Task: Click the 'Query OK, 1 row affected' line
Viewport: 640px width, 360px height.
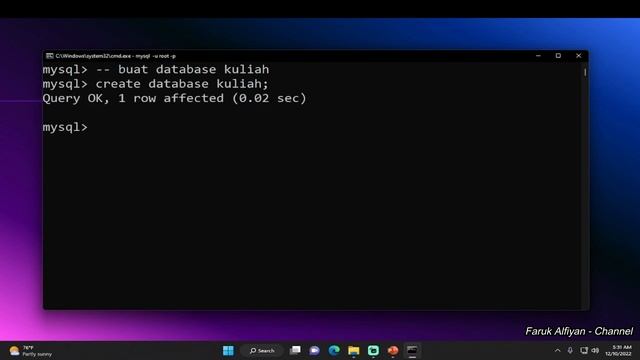Action: point(174,98)
